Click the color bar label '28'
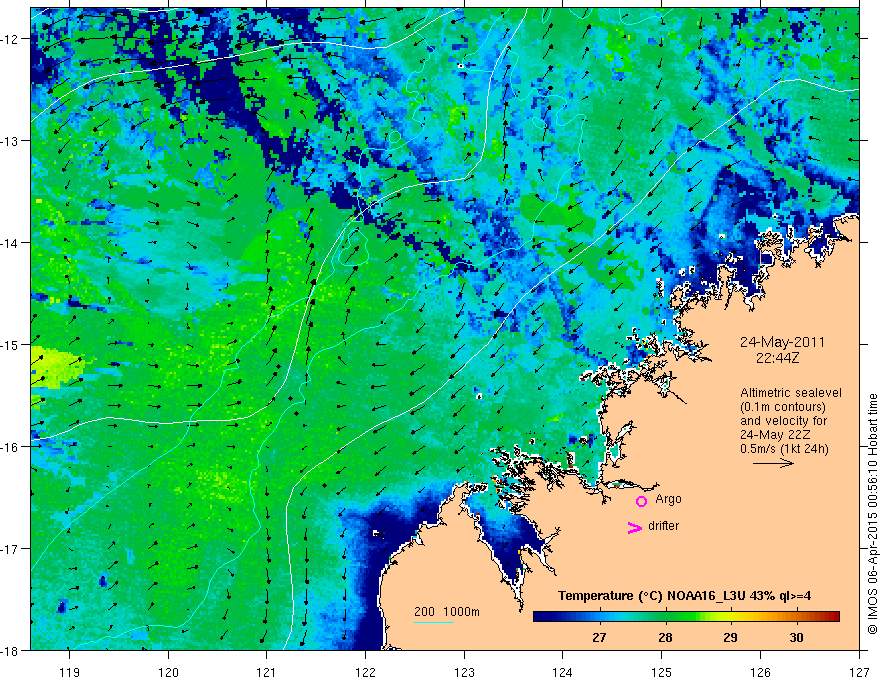 pyautogui.click(x=665, y=637)
